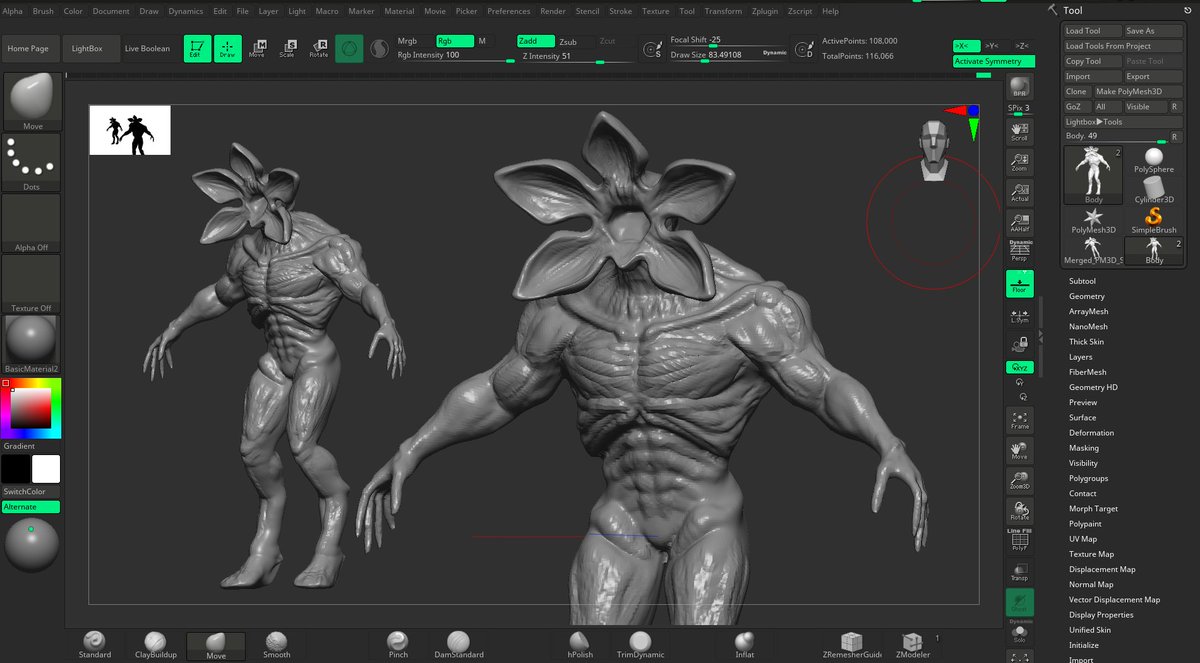Click the Rotate icon in right shelf
The height and width of the screenshot is (663, 1200).
pyautogui.click(x=1020, y=511)
